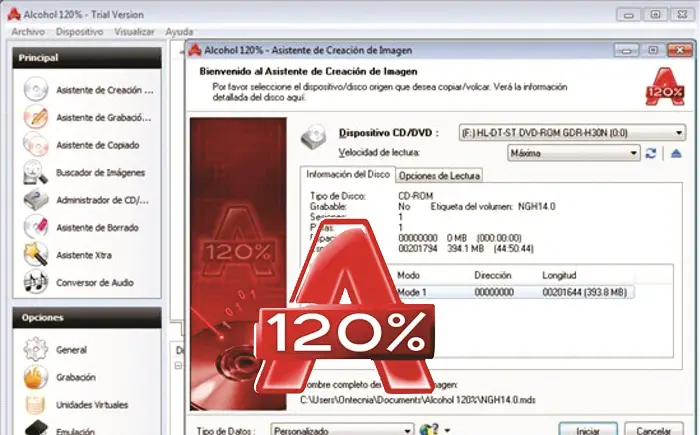
Task: Select Unidades Virtuales label
Action: coord(92,405)
